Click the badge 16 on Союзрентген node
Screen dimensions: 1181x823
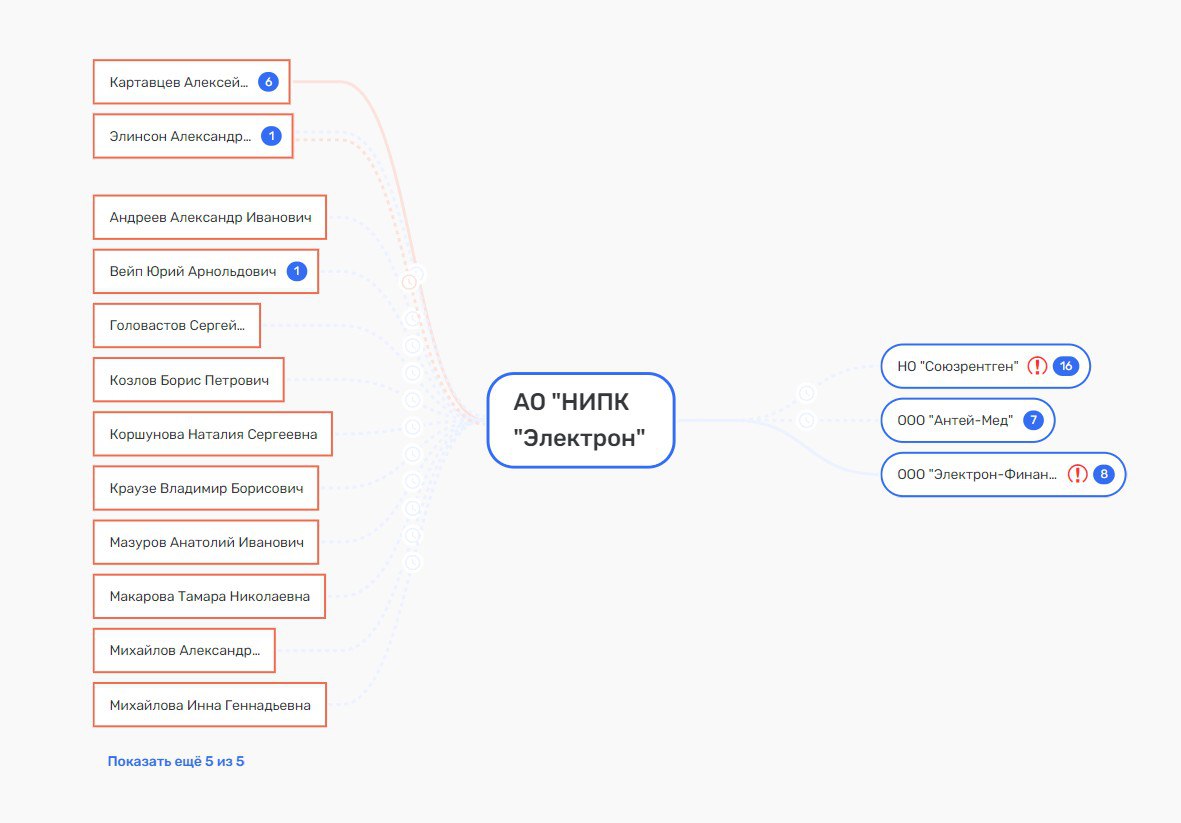[x=1066, y=366]
